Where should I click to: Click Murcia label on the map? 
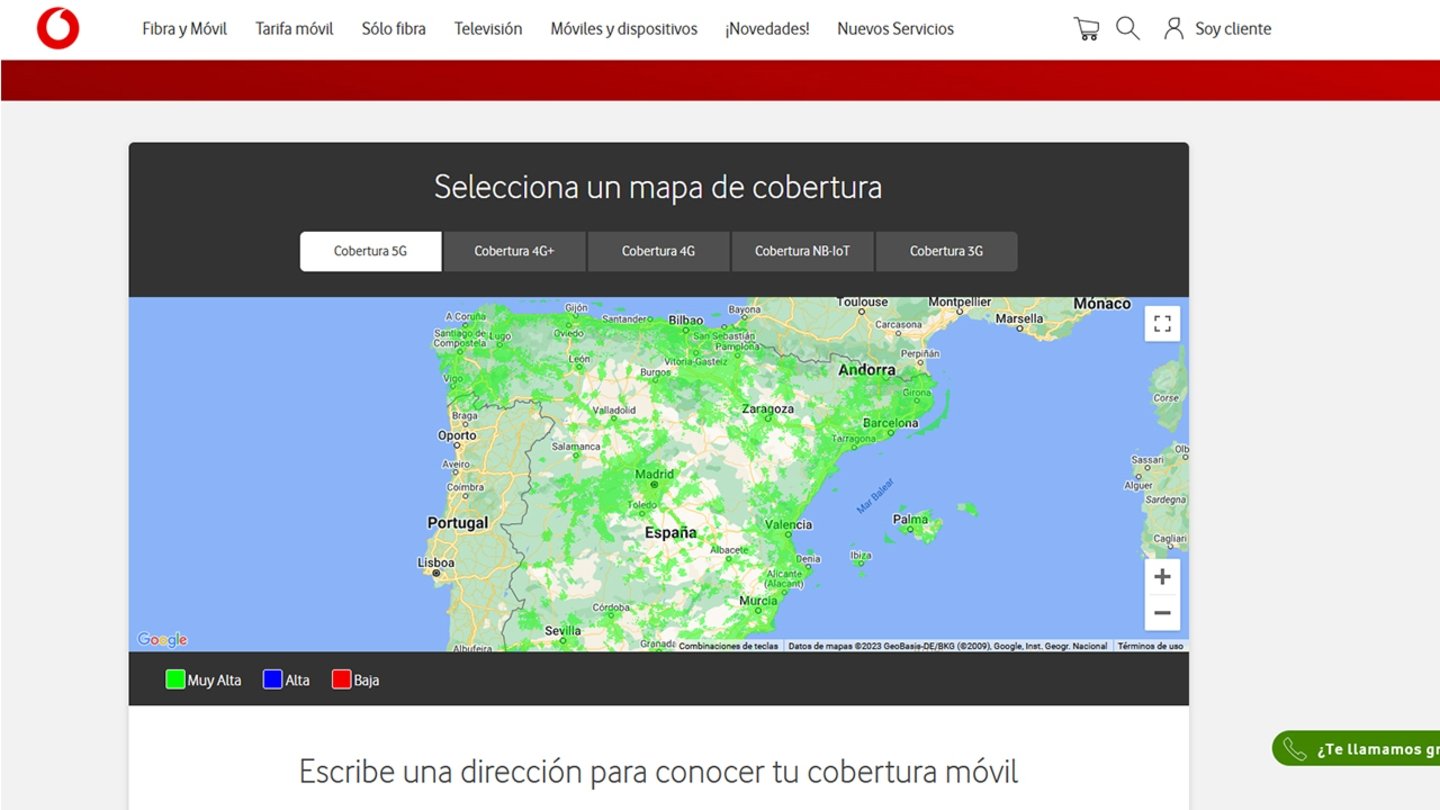758,601
